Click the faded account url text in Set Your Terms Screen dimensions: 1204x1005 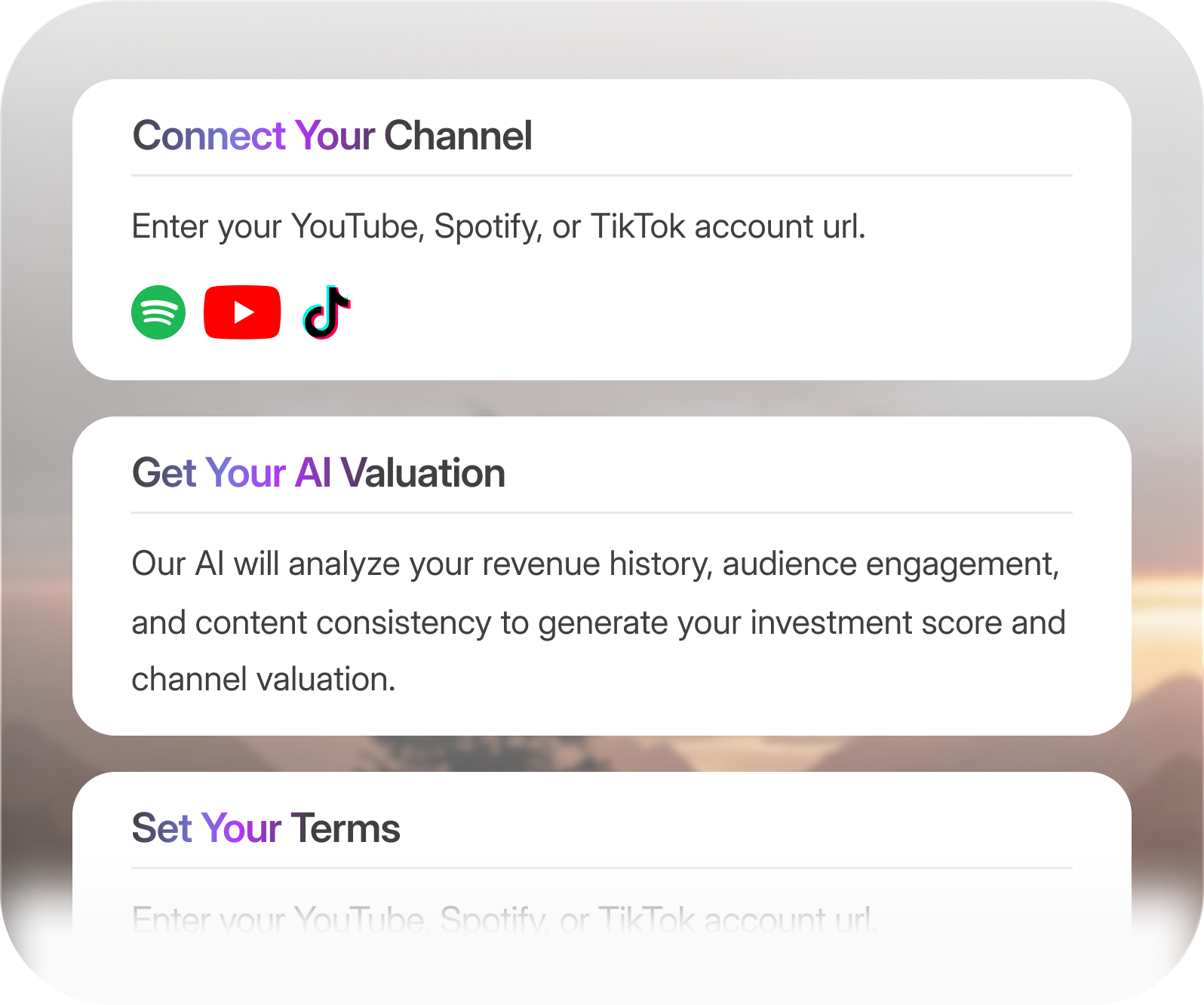pyautogui.click(x=504, y=919)
